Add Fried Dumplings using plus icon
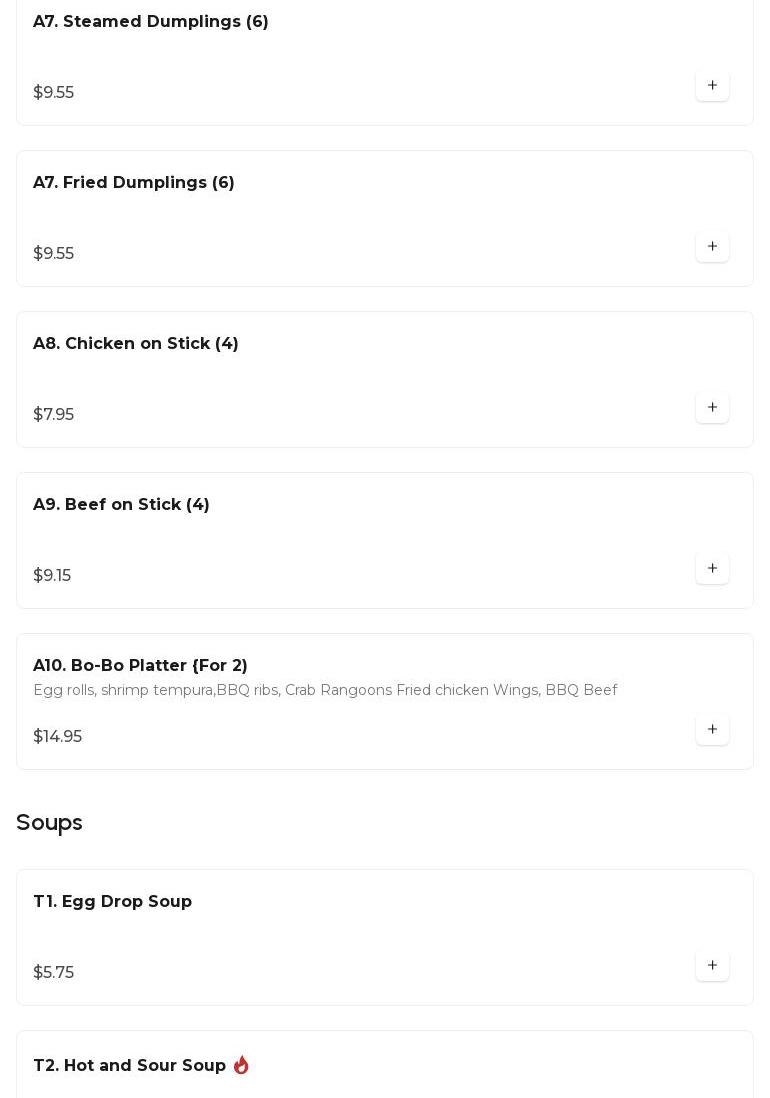 click(x=712, y=247)
